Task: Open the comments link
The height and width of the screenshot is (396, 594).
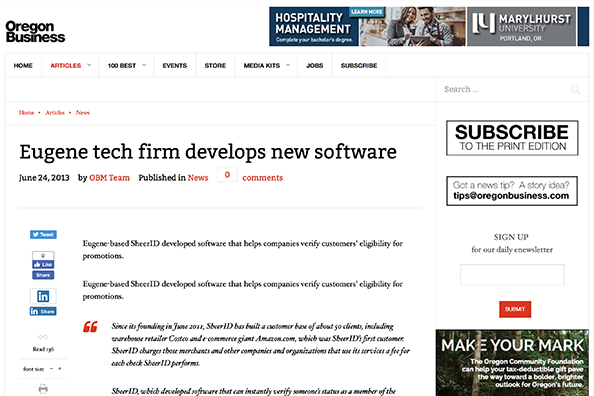Action: click(263, 178)
